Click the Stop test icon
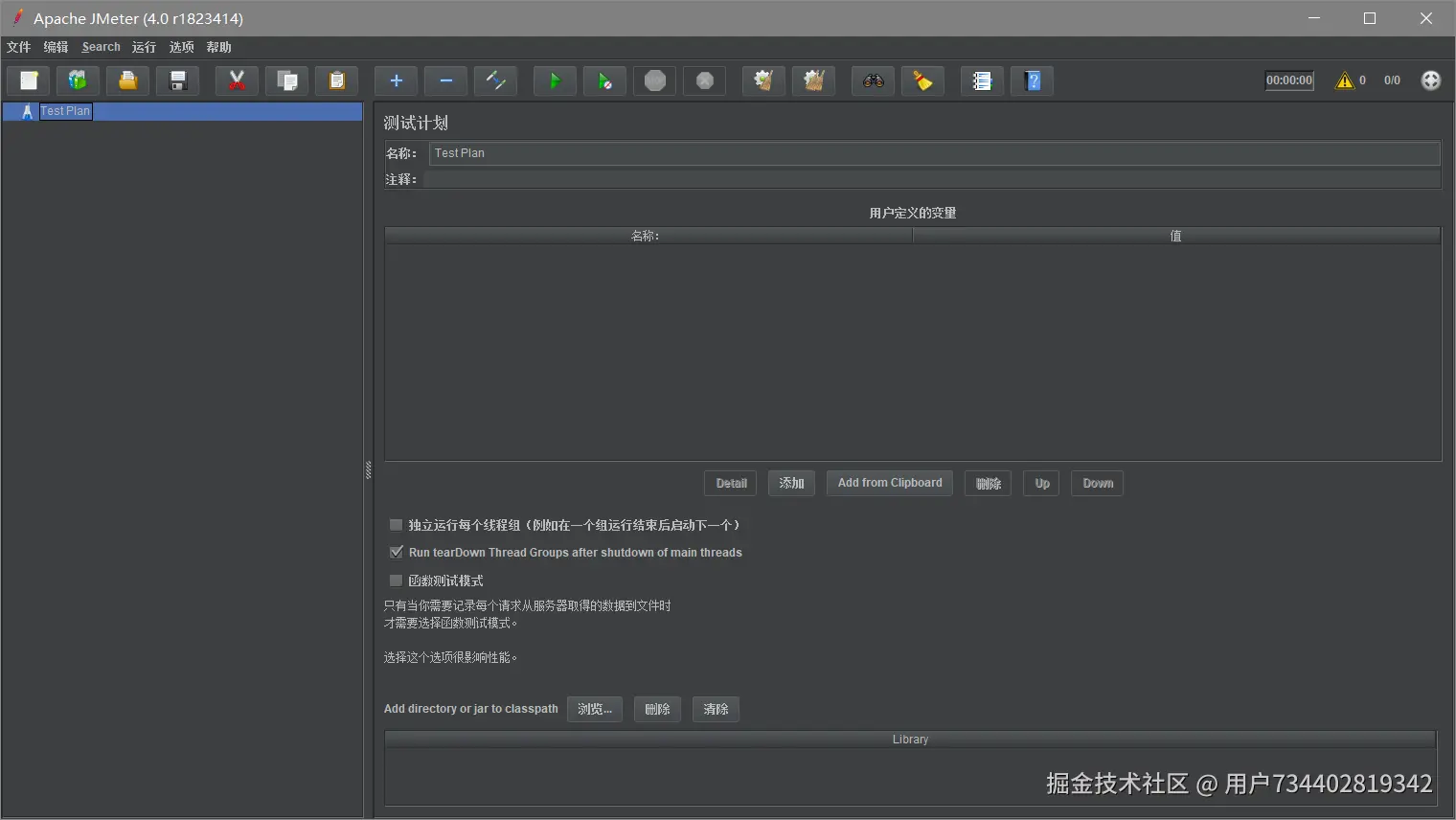The height and width of the screenshot is (820, 1456). (655, 81)
